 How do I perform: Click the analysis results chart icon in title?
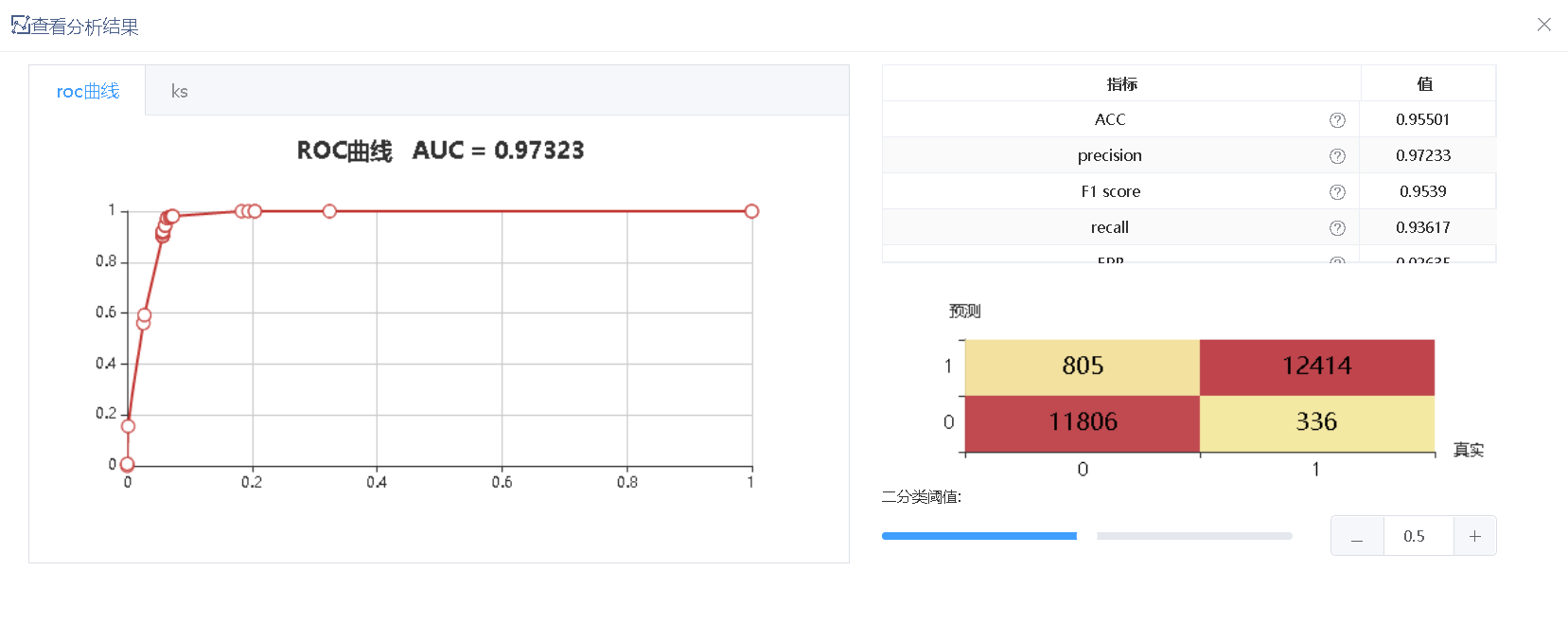(x=20, y=25)
